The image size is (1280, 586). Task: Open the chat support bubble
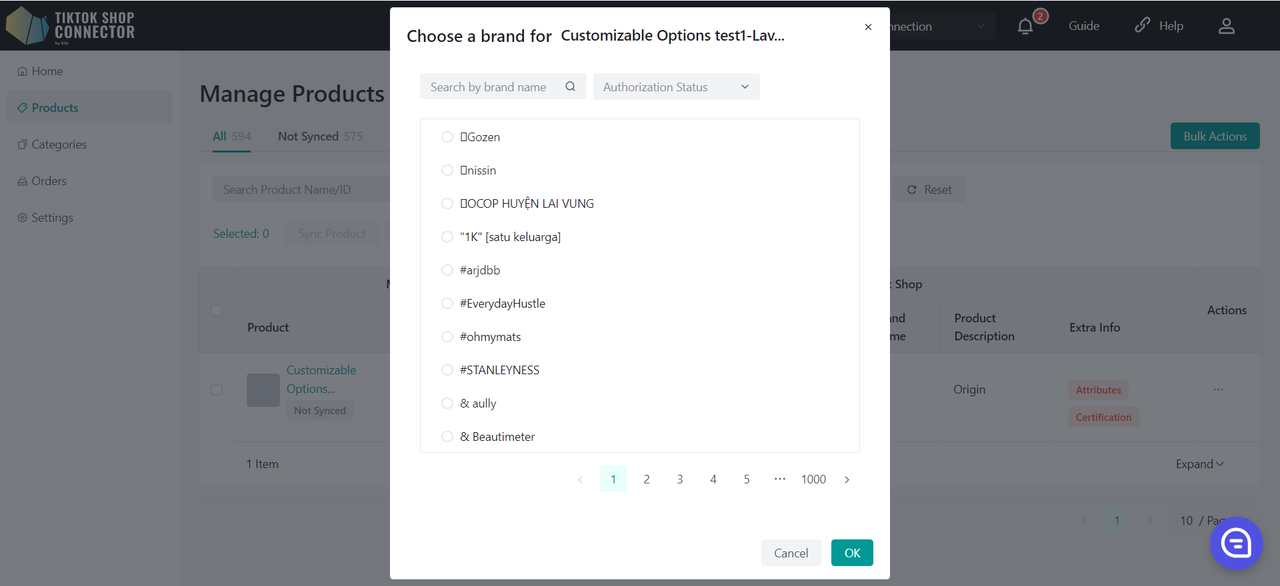pos(1237,543)
